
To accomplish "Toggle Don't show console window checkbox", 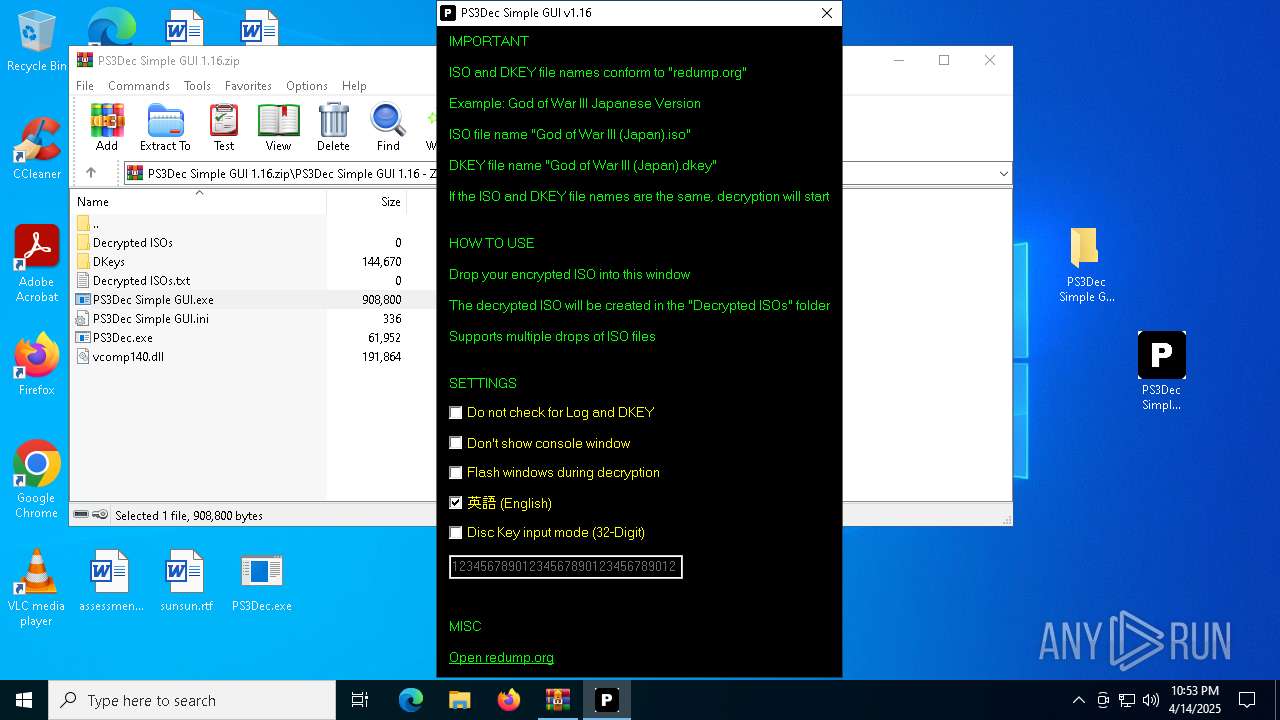I will [x=456, y=443].
